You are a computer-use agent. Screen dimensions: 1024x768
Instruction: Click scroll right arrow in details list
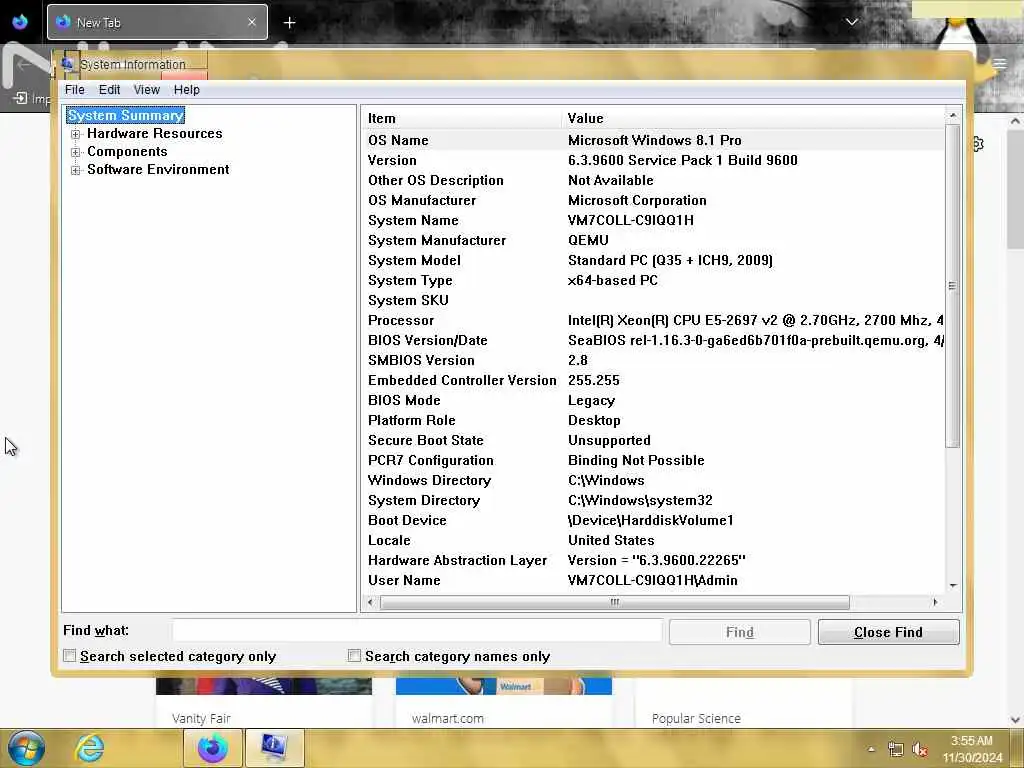tap(935, 602)
